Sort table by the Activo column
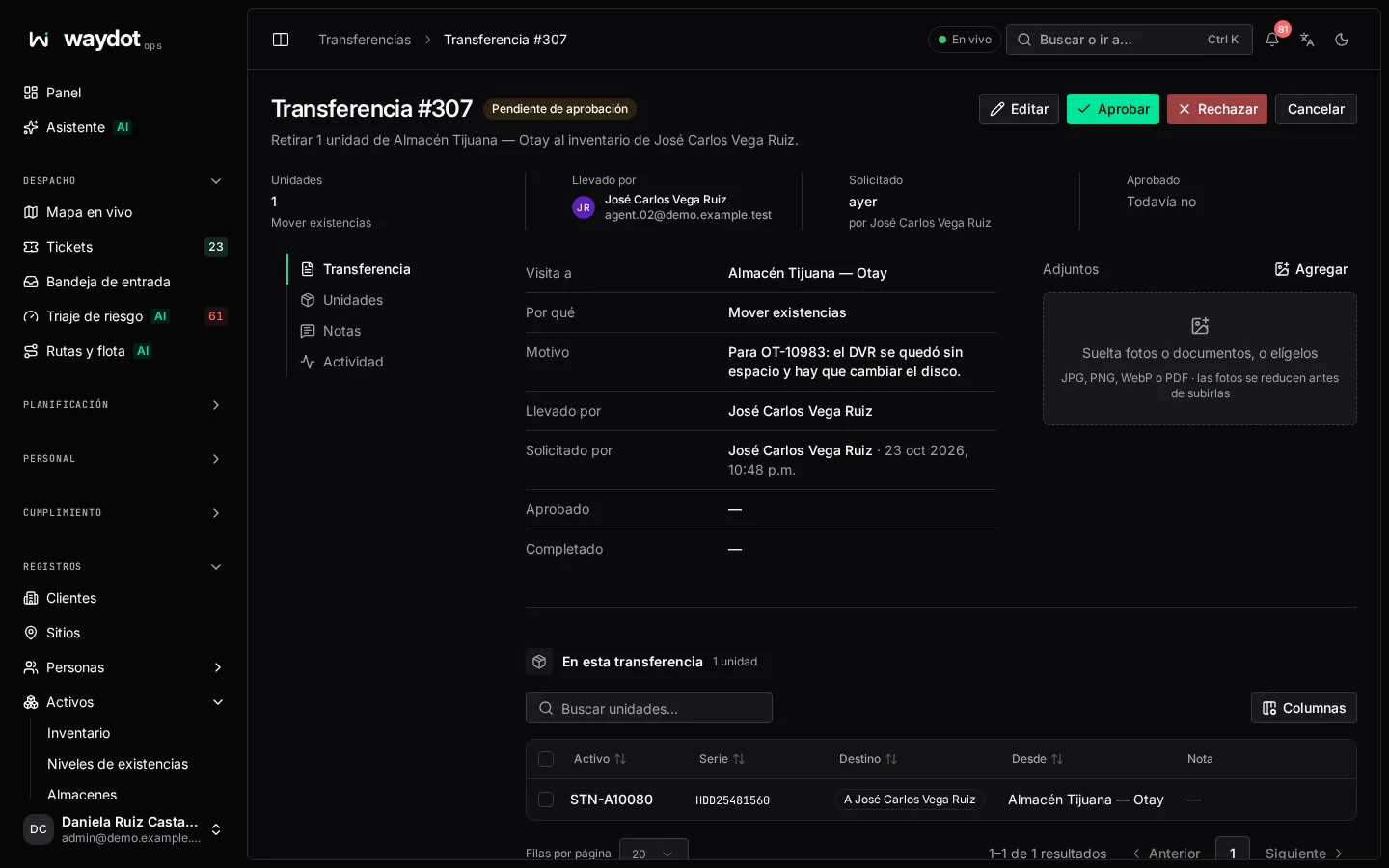Viewport: 1389px width, 868px height. pyautogui.click(x=600, y=759)
